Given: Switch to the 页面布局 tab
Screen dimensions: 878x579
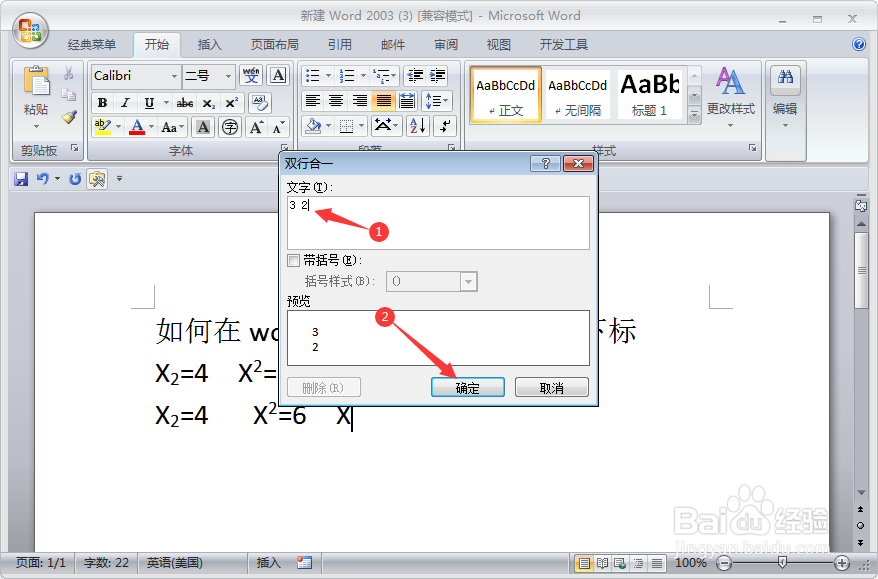Looking at the screenshot, I should pyautogui.click(x=274, y=45).
